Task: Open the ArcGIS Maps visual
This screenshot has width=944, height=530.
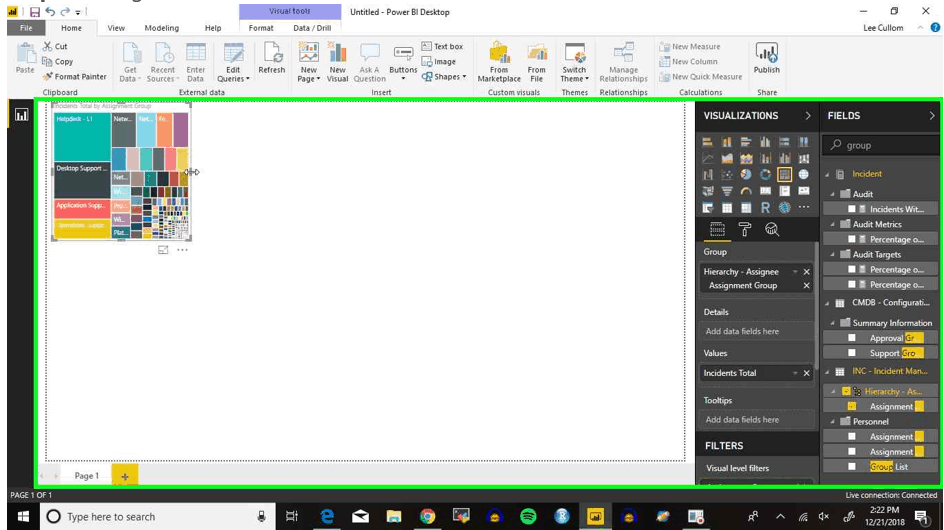Action: 784,208
